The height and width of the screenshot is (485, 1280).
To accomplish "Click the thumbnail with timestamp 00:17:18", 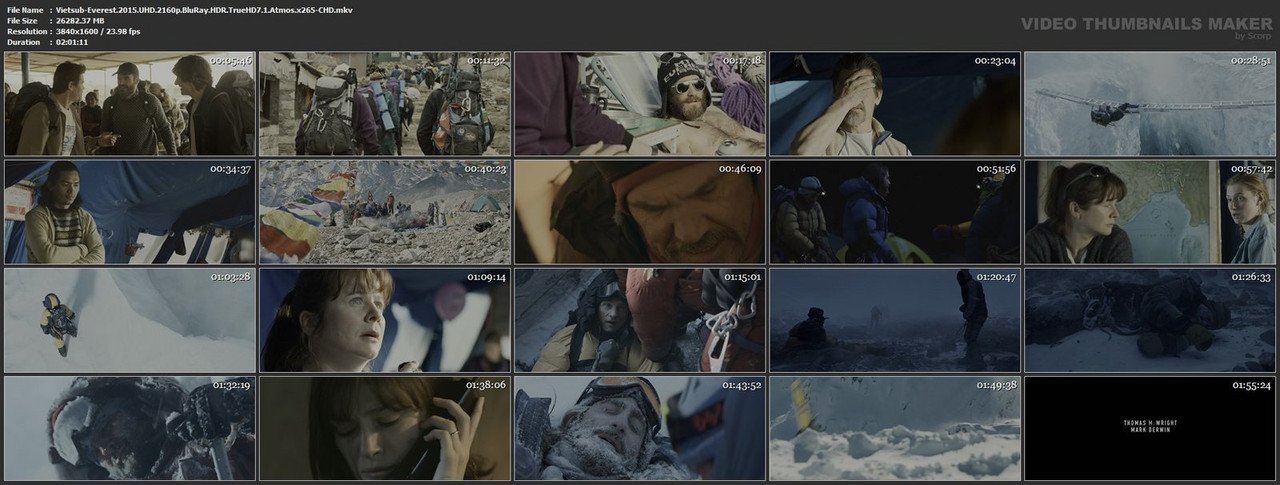I will click(640, 104).
